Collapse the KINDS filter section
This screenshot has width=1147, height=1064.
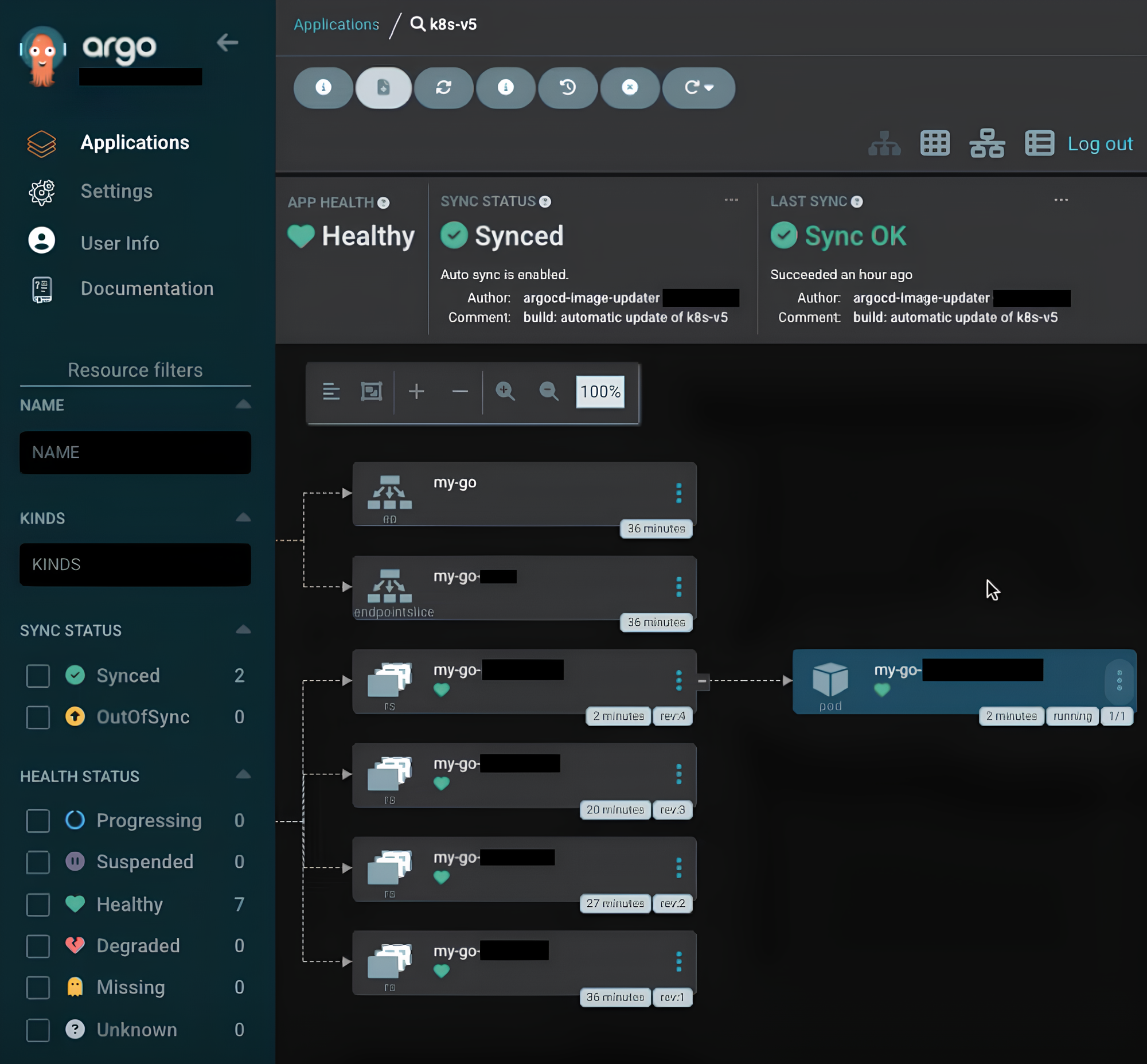click(x=243, y=517)
